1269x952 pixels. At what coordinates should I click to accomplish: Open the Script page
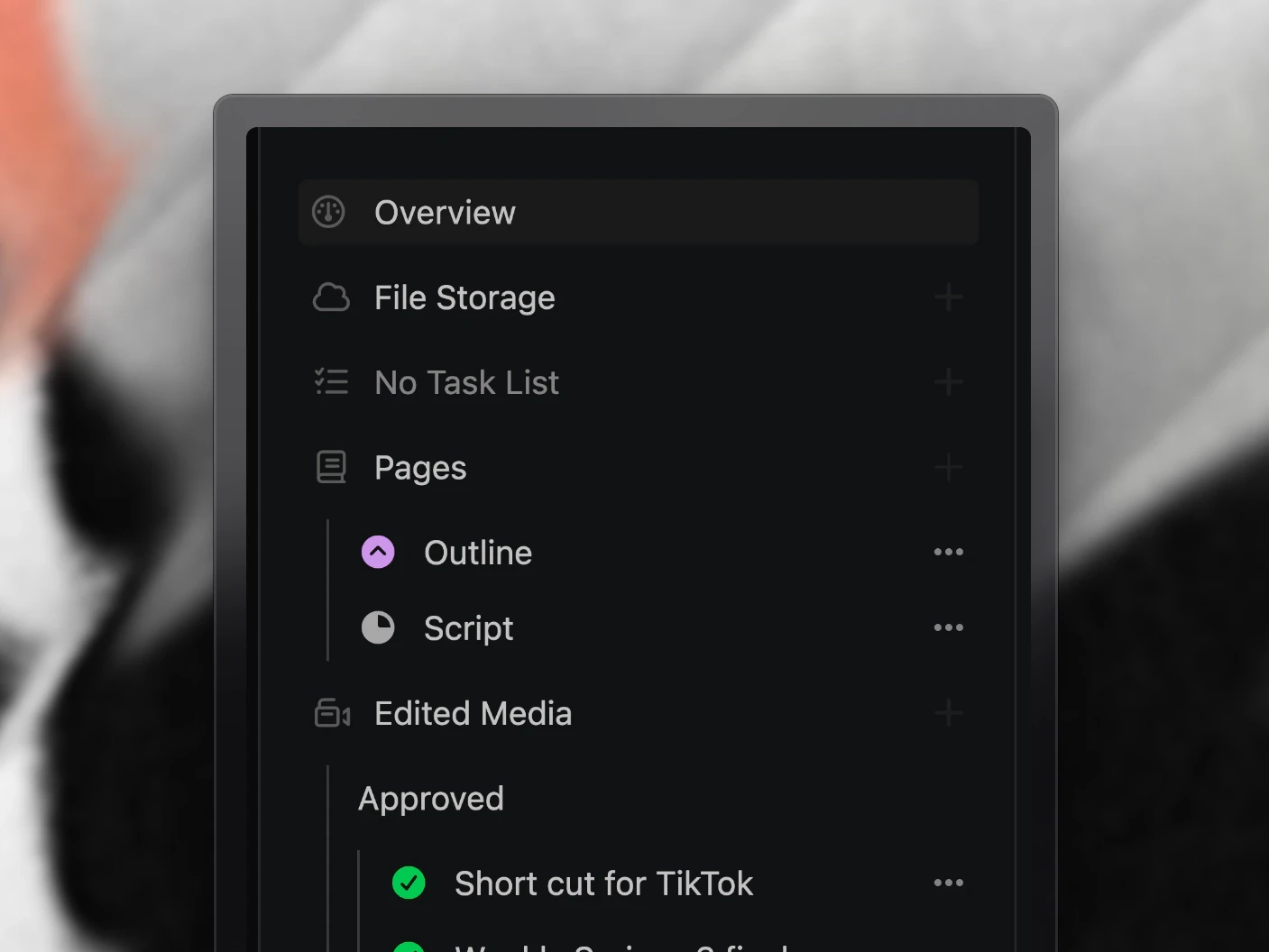click(x=468, y=628)
